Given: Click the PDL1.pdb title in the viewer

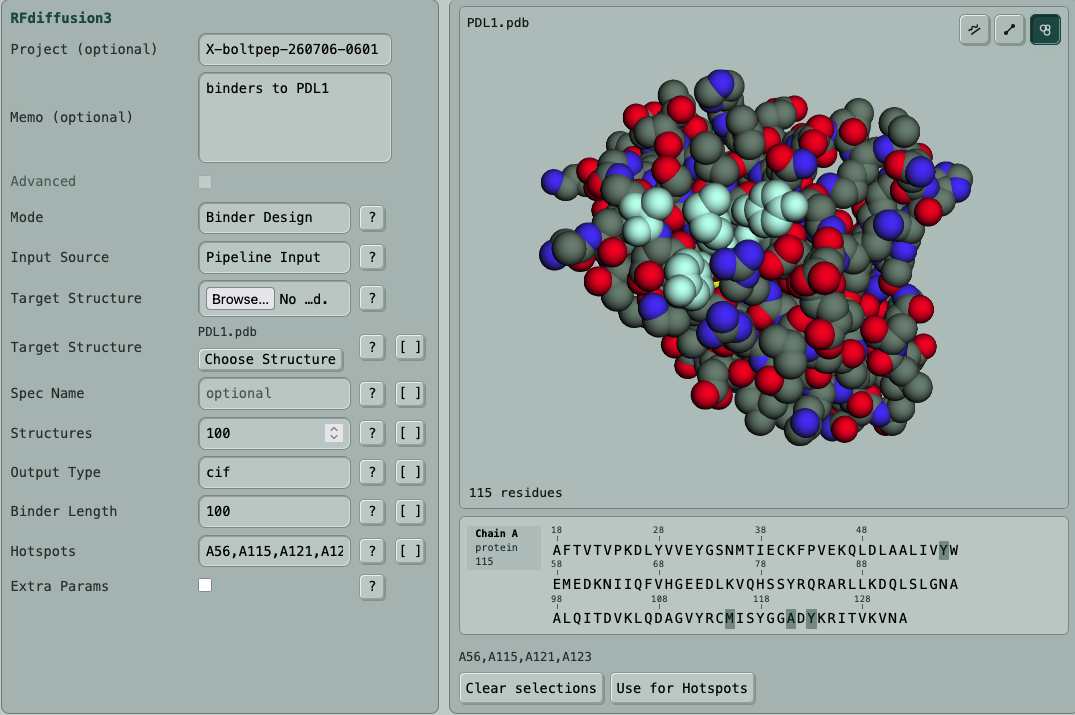Looking at the screenshot, I should pyautogui.click(x=498, y=23).
